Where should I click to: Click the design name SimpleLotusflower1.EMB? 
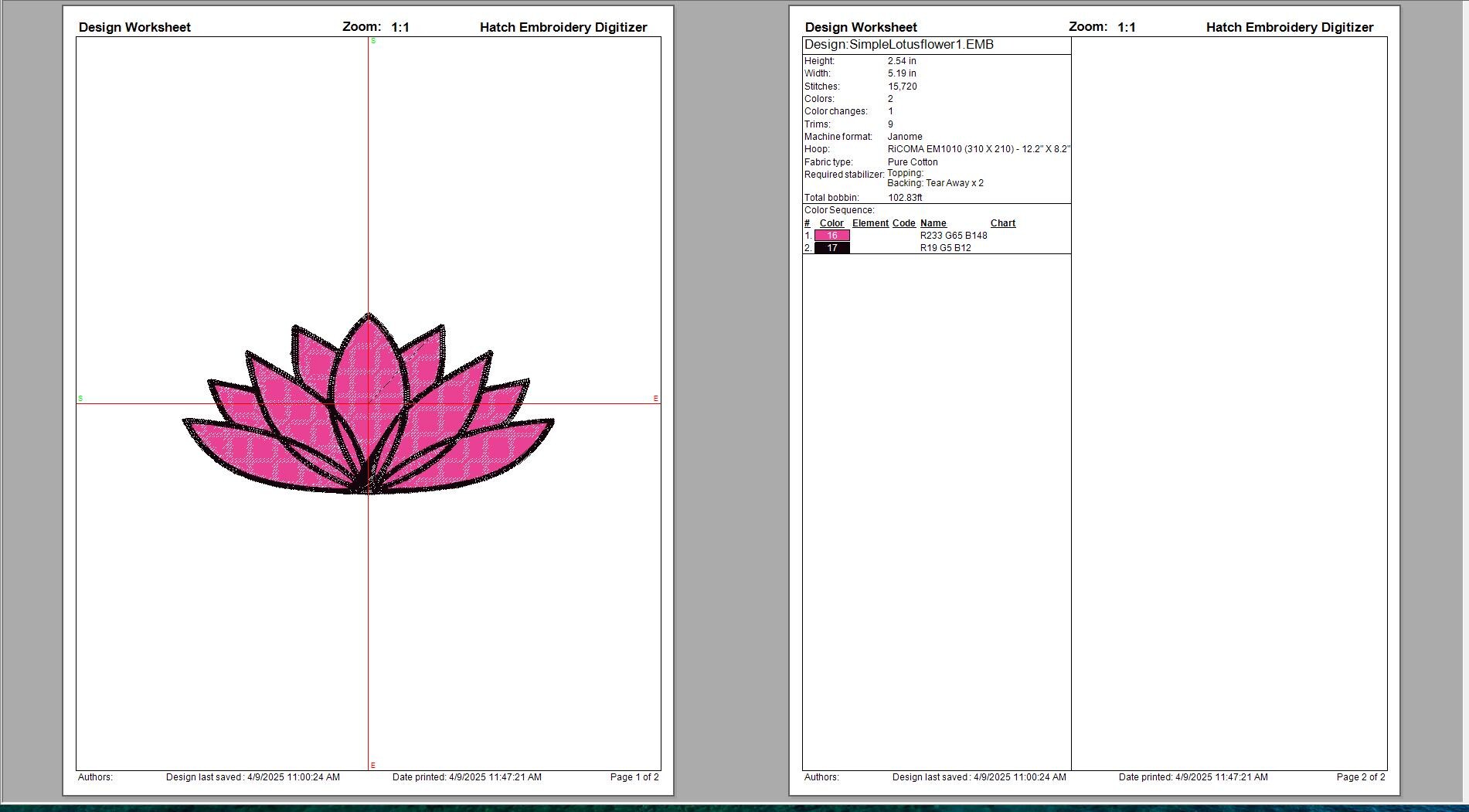pyautogui.click(x=921, y=45)
